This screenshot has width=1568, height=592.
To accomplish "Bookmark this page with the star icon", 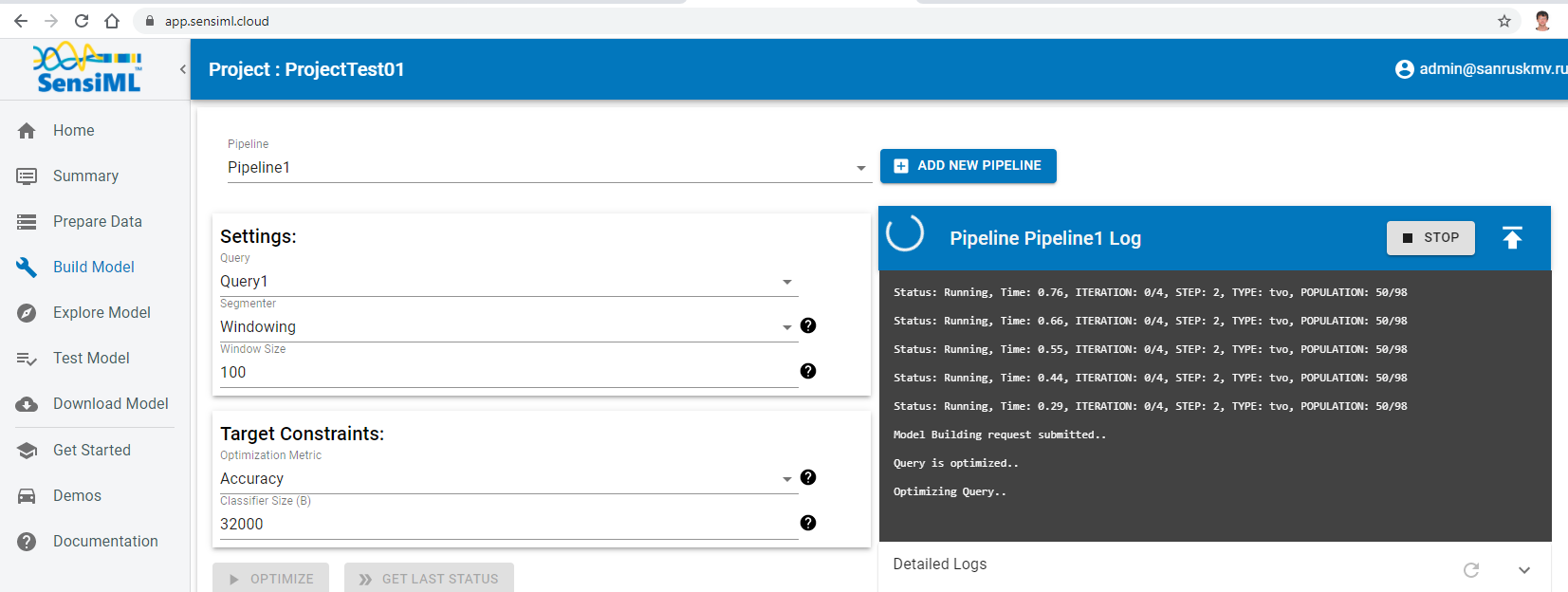I will pyautogui.click(x=1504, y=21).
